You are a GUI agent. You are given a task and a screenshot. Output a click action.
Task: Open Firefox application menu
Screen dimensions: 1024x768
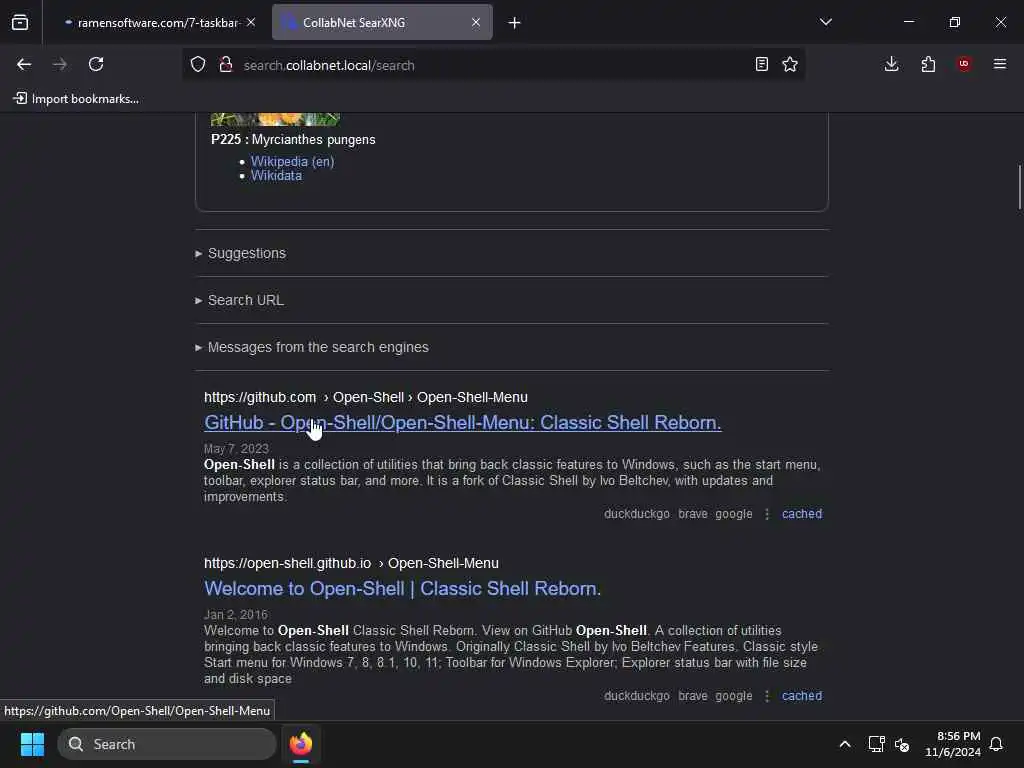[1000, 64]
